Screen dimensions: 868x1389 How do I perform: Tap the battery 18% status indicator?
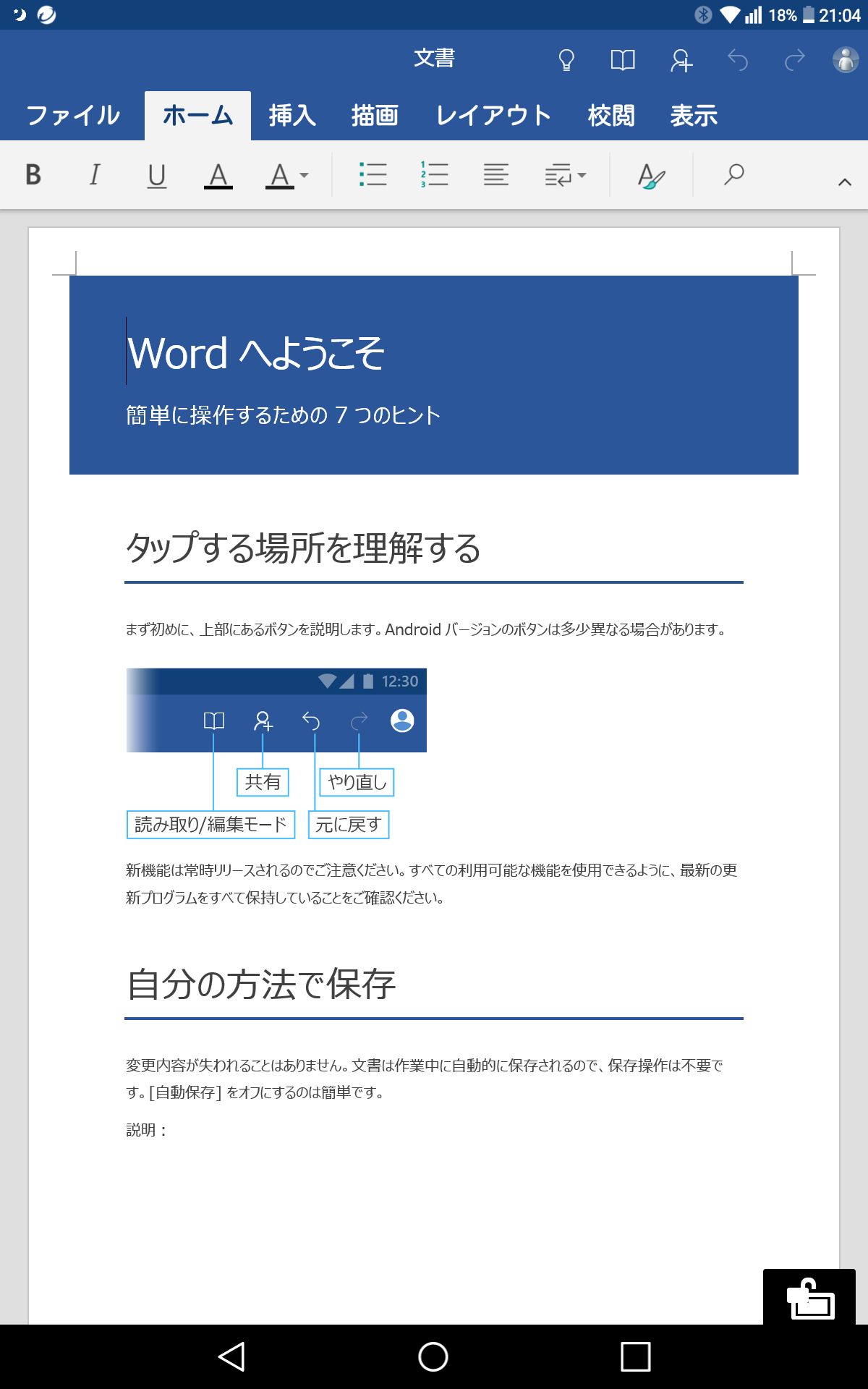tap(791, 15)
